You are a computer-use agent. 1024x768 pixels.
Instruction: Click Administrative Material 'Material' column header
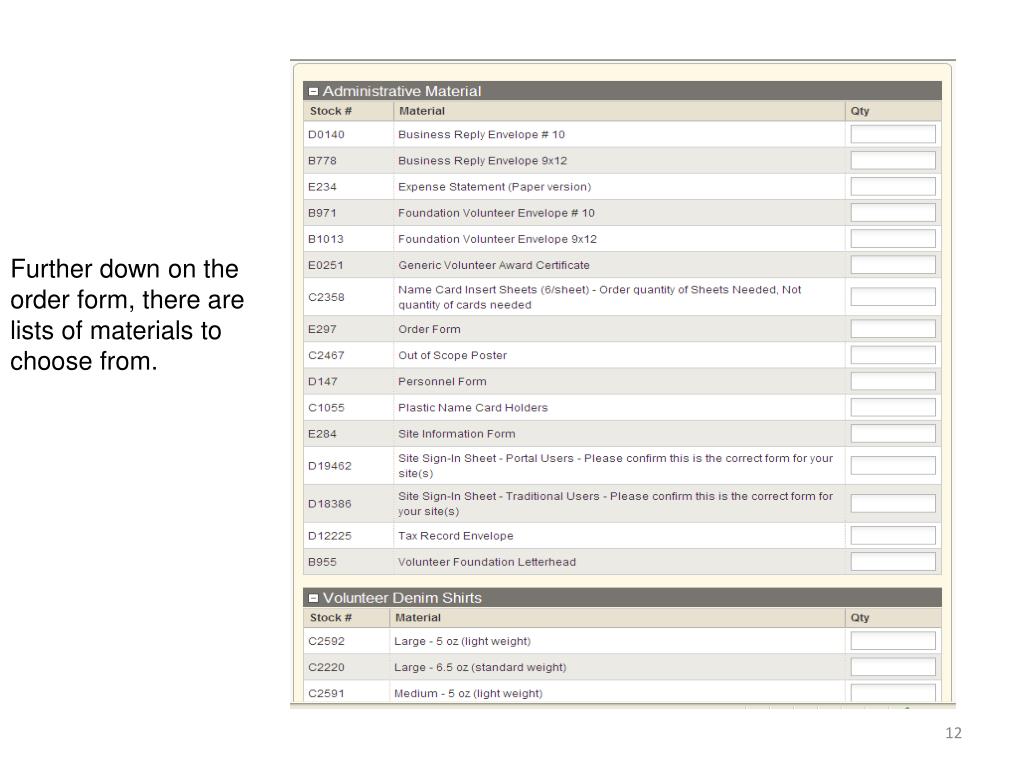pyautogui.click(x=422, y=111)
